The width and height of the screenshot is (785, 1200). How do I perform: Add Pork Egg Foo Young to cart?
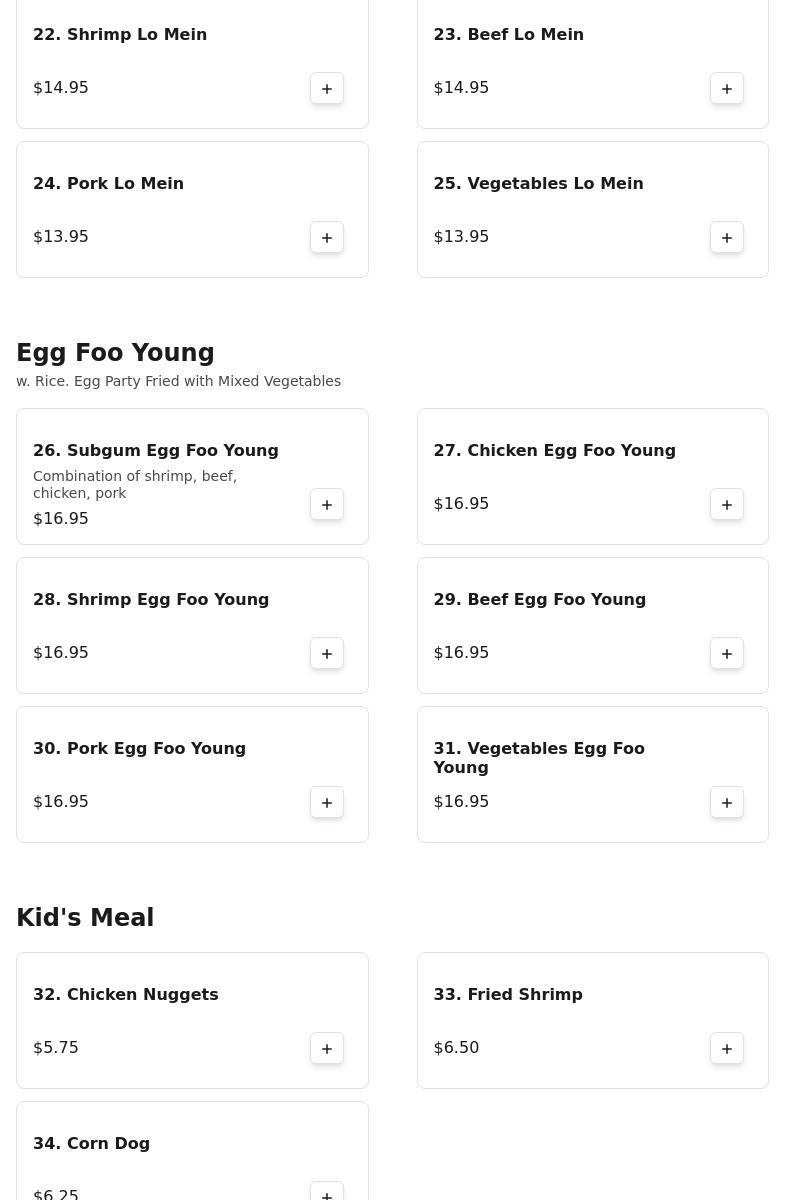(327, 802)
